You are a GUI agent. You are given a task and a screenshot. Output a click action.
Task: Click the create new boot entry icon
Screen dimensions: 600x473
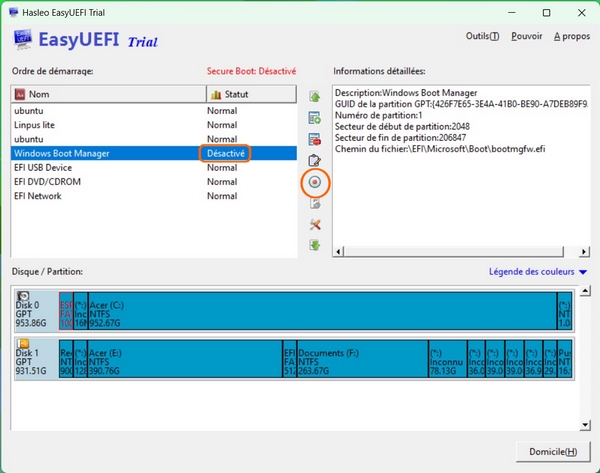pyautogui.click(x=315, y=118)
